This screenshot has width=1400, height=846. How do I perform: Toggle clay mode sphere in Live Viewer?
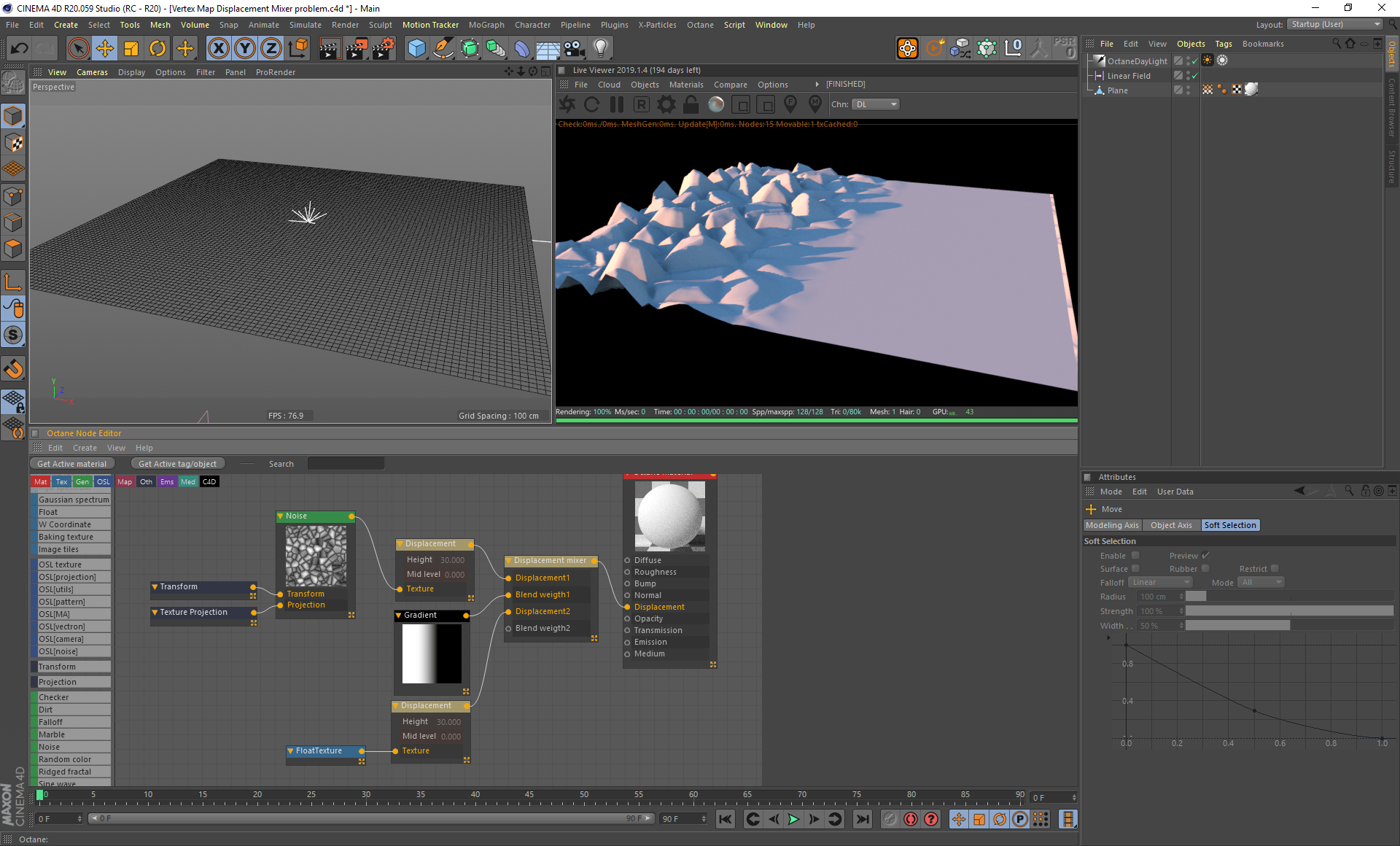click(715, 104)
